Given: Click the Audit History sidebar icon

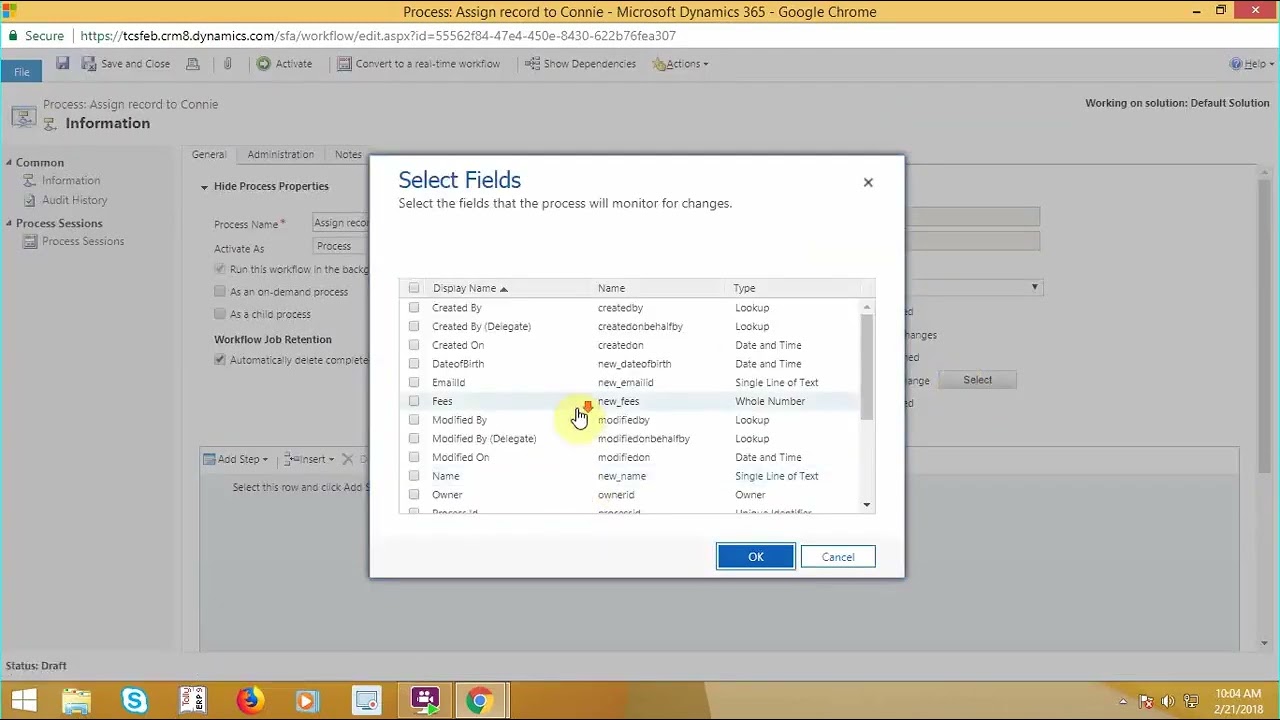Looking at the screenshot, I should pos(31,200).
